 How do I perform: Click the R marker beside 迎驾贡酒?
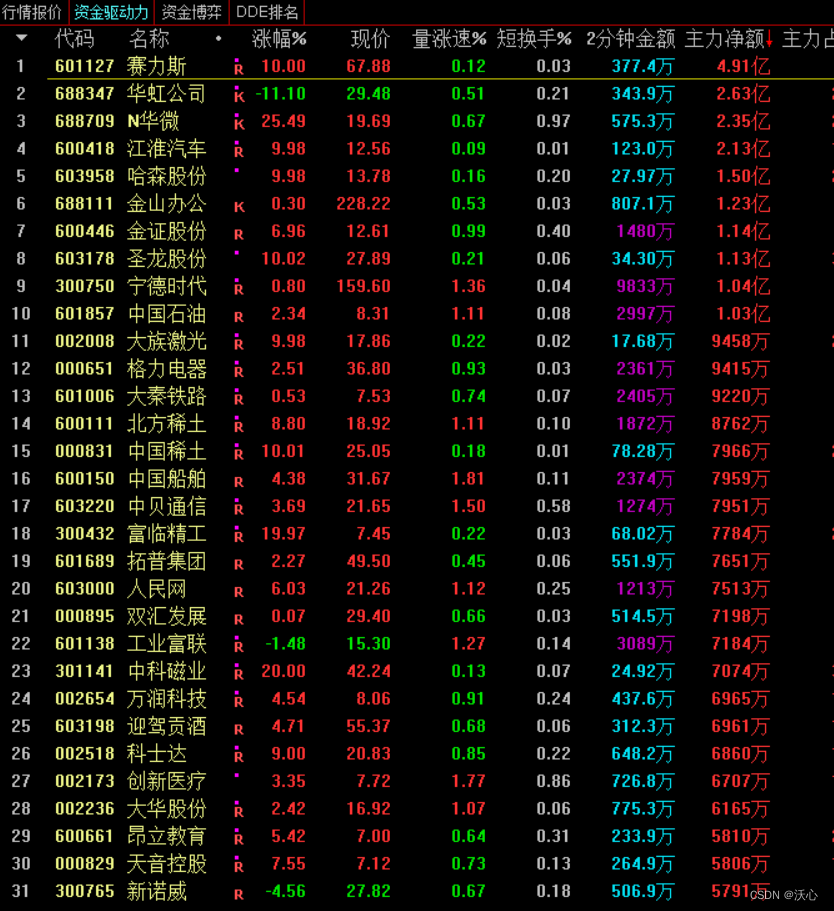(238, 729)
